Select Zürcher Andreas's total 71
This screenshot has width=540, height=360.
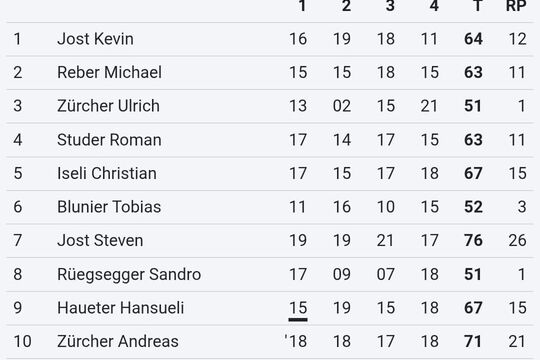[x=473, y=341]
